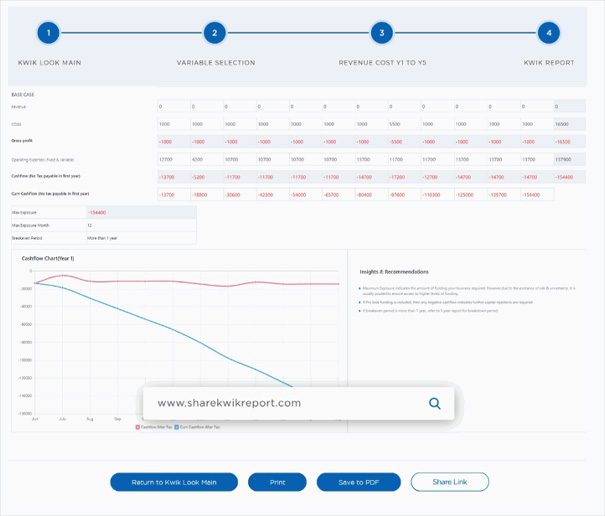Open the Kwik Look Main step label
This screenshot has height=516, width=605.
tap(49, 62)
